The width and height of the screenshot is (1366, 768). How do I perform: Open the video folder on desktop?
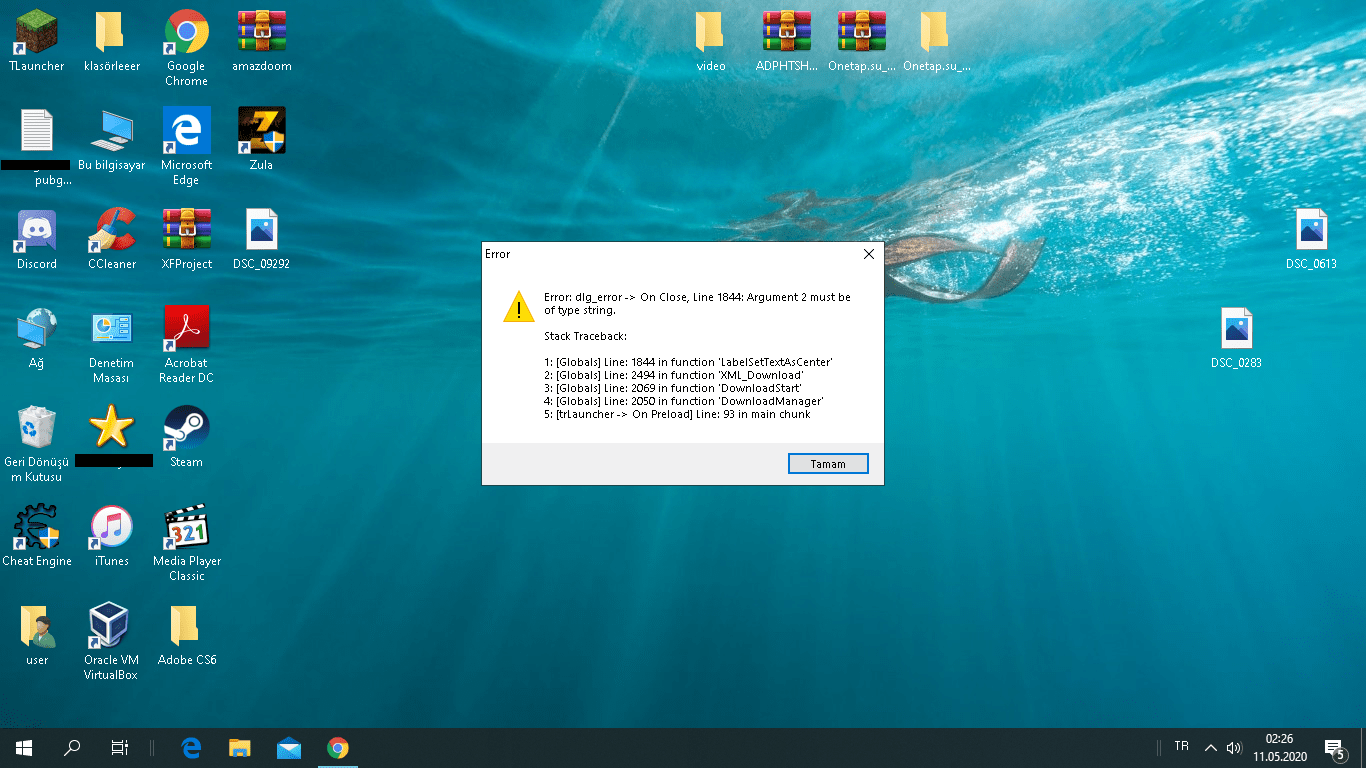(x=710, y=42)
